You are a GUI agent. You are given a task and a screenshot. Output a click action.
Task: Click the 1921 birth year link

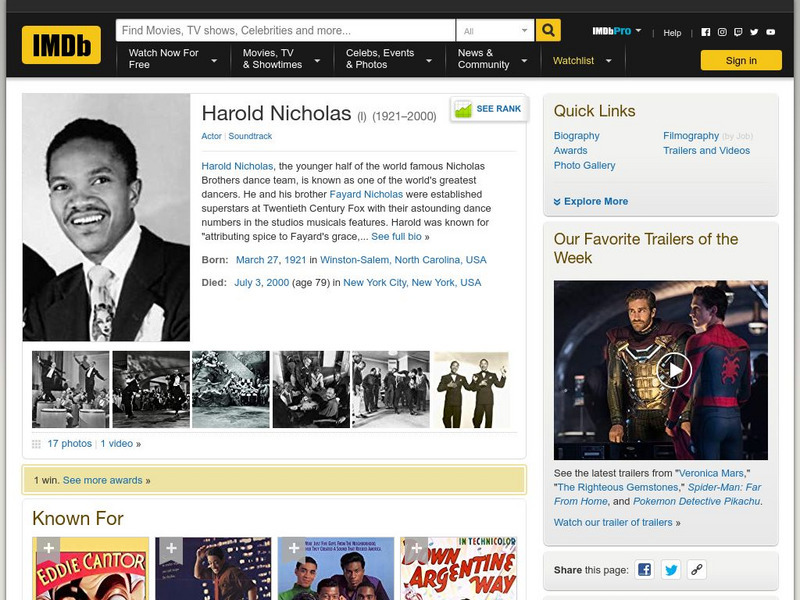tap(295, 260)
